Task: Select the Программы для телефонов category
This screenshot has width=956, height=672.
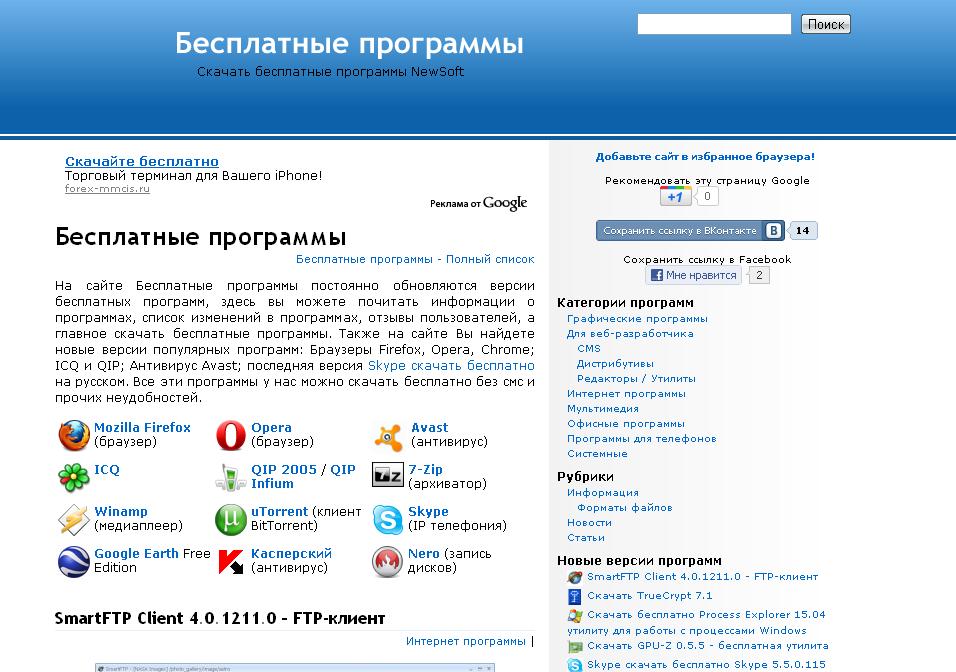Action: click(641, 438)
